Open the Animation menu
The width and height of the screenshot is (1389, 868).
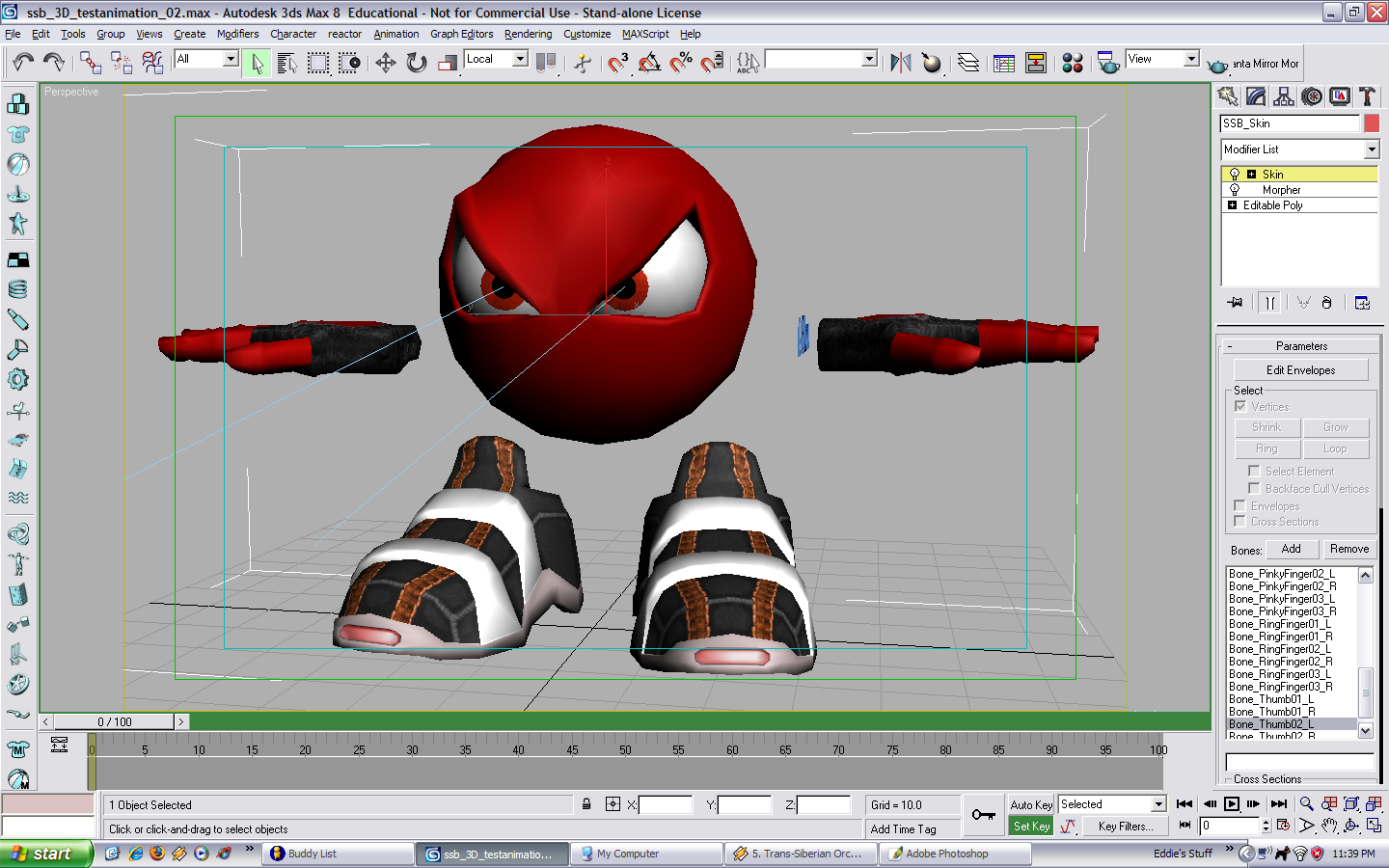pyautogui.click(x=395, y=34)
